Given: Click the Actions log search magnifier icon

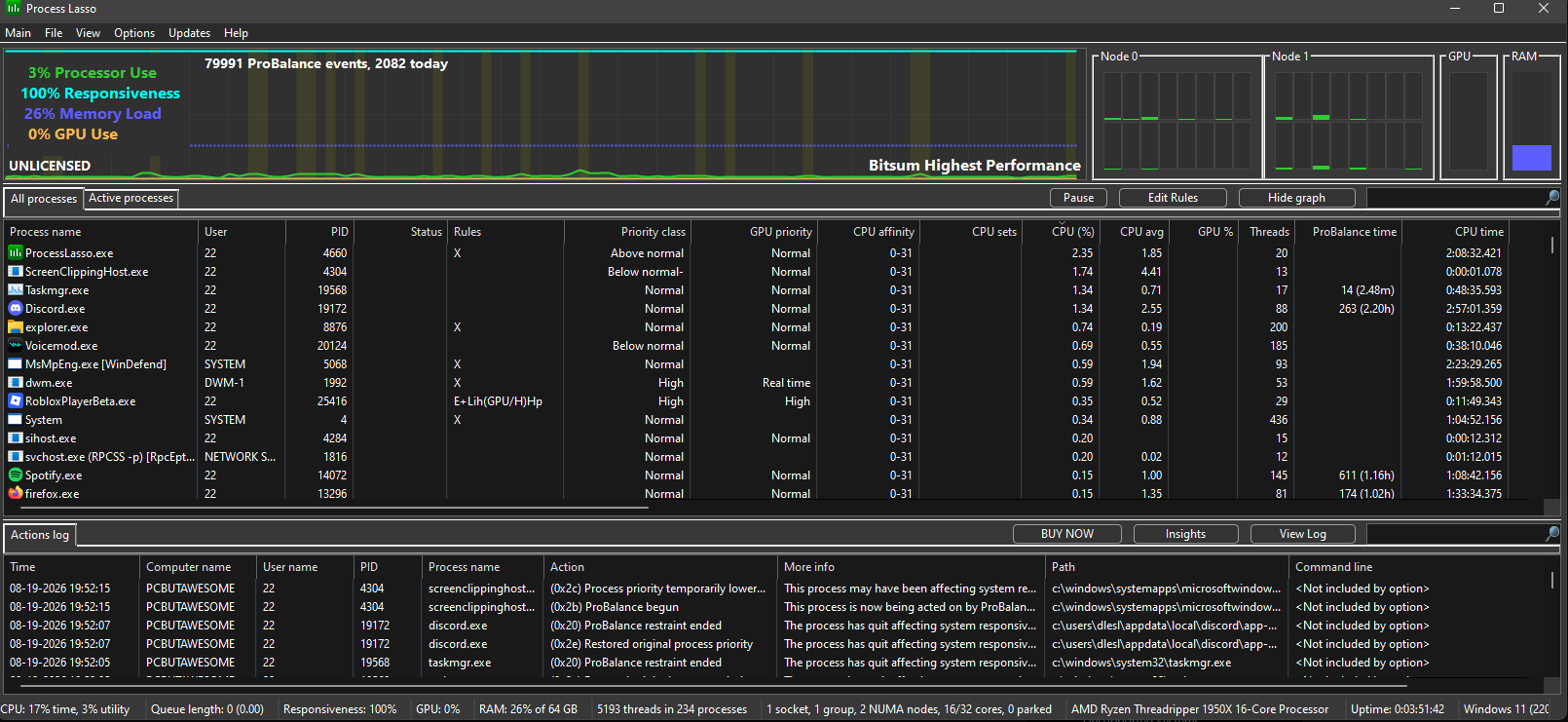Looking at the screenshot, I should [x=1552, y=534].
